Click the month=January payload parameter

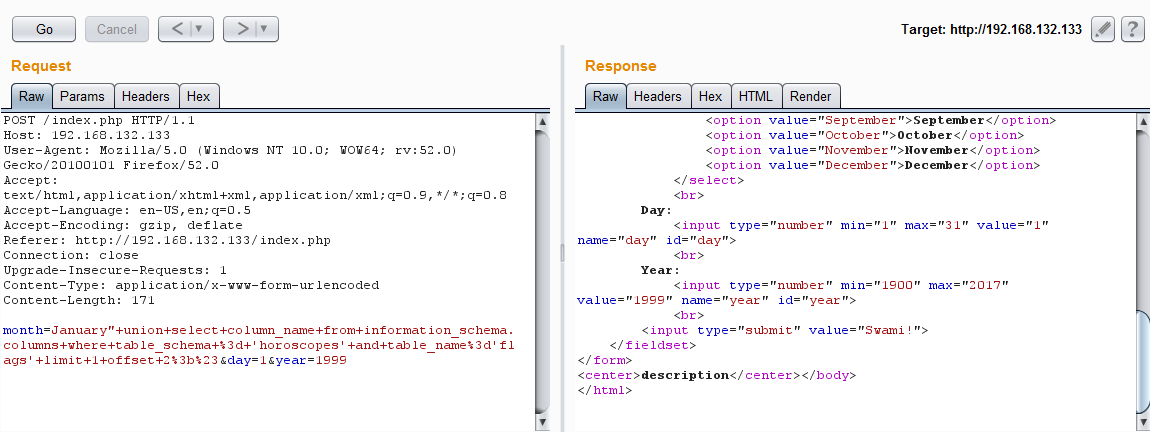[258, 345]
